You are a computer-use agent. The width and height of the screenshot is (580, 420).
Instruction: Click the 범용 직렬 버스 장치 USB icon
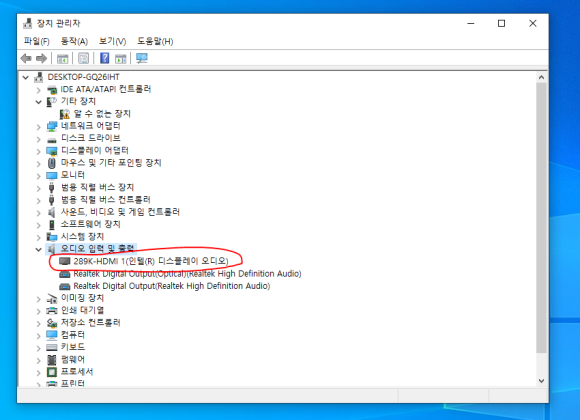point(52,188)
